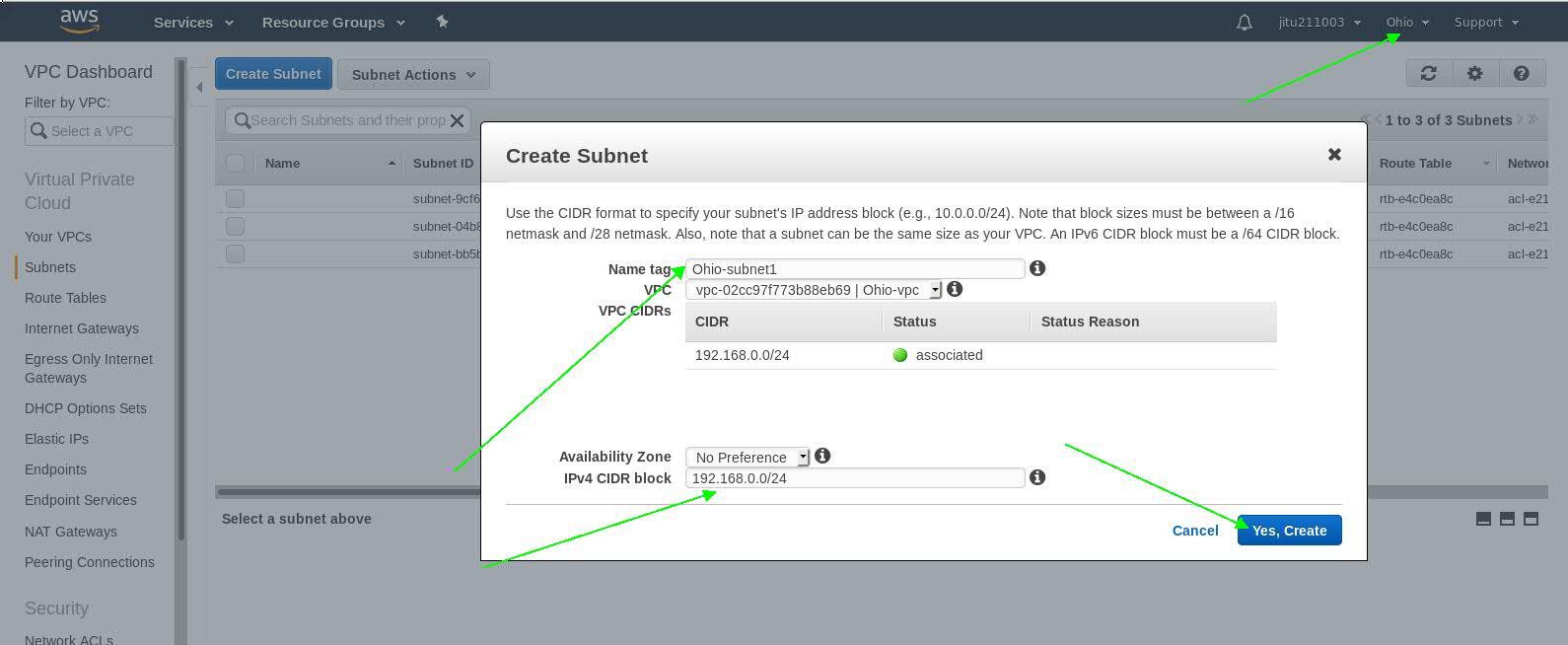
Task: Open Endpoints in sidebar
Action: tap(55, 469)
